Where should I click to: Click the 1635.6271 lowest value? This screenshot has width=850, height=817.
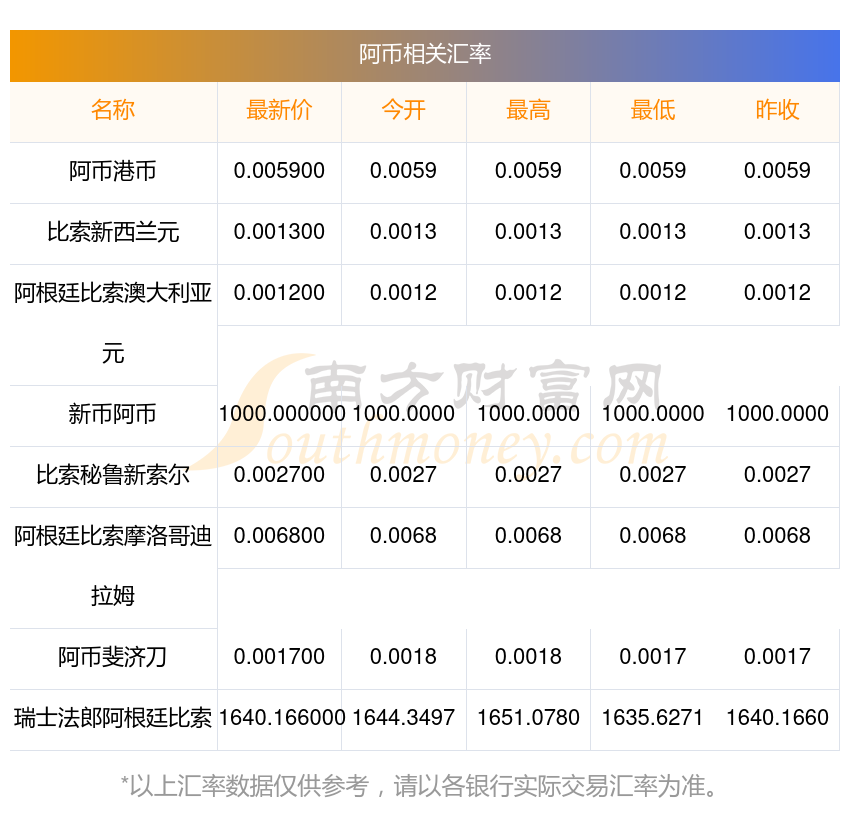653,718
